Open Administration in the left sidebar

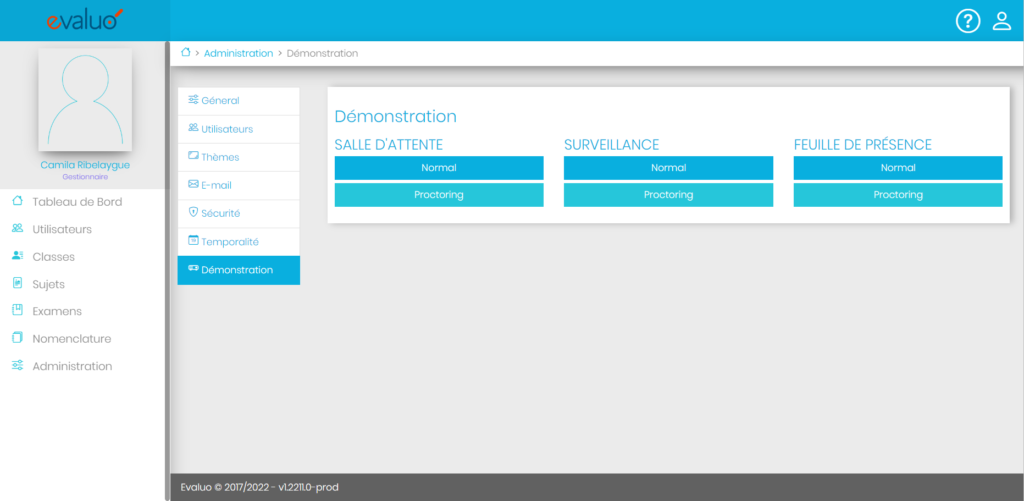click(72, 366)
